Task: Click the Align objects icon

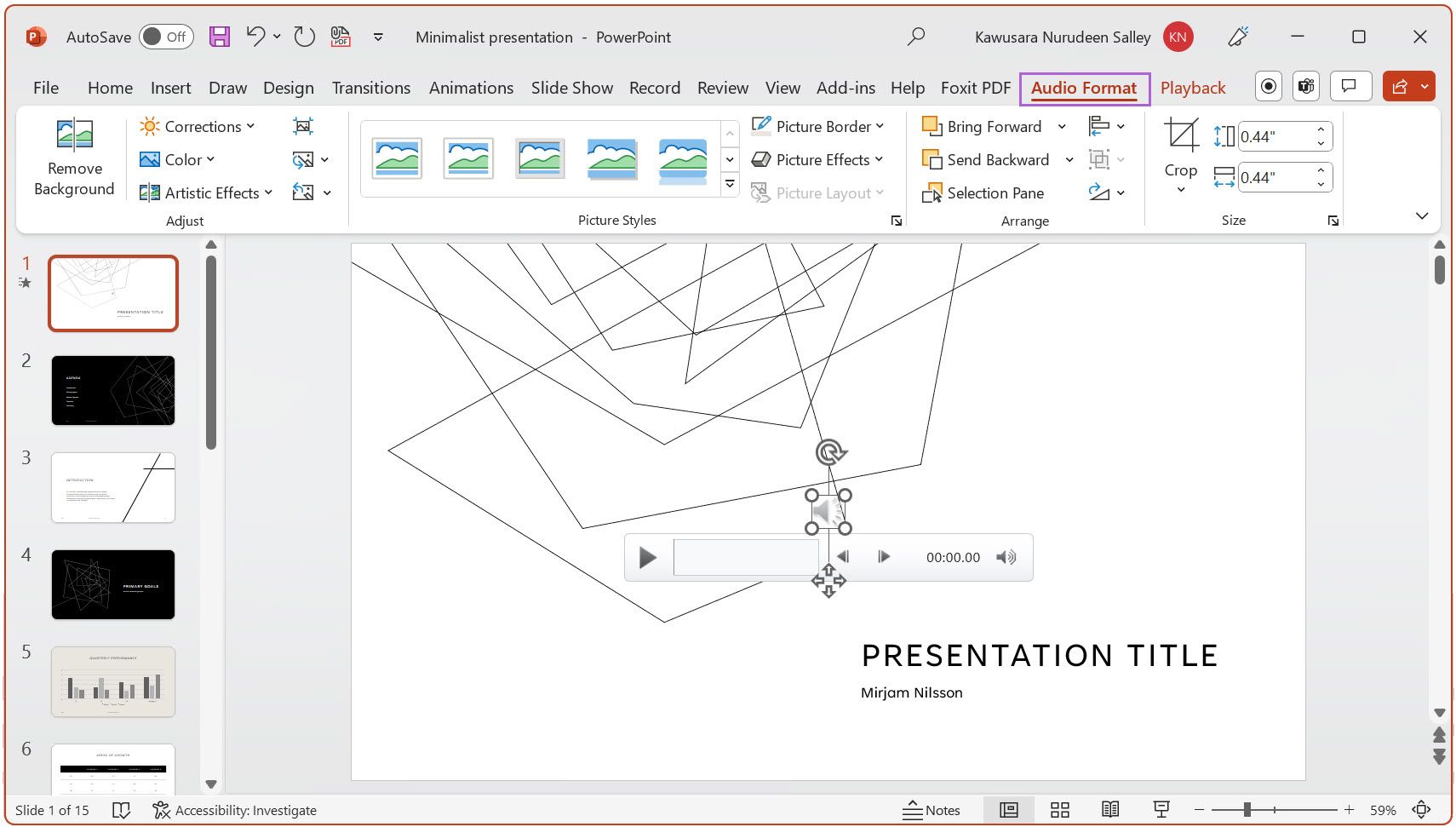Action: (1099, 126)
